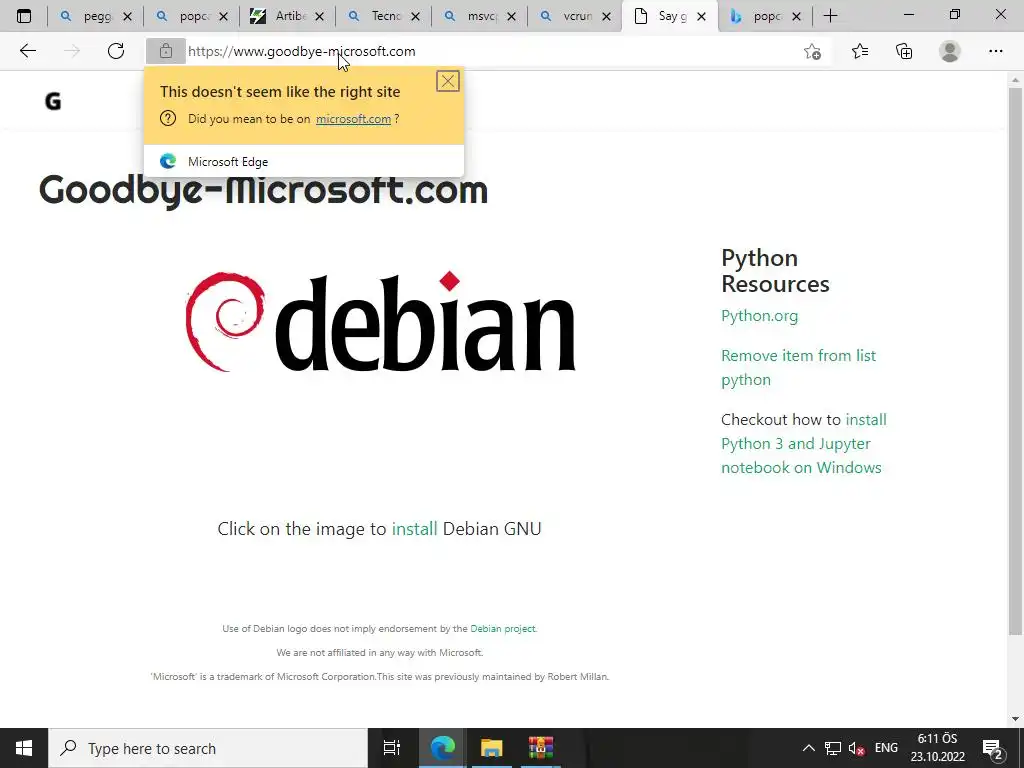Follow the microsoft.com suggestion link
This screenshot has height=768, width=1024.
pos(353,119)
